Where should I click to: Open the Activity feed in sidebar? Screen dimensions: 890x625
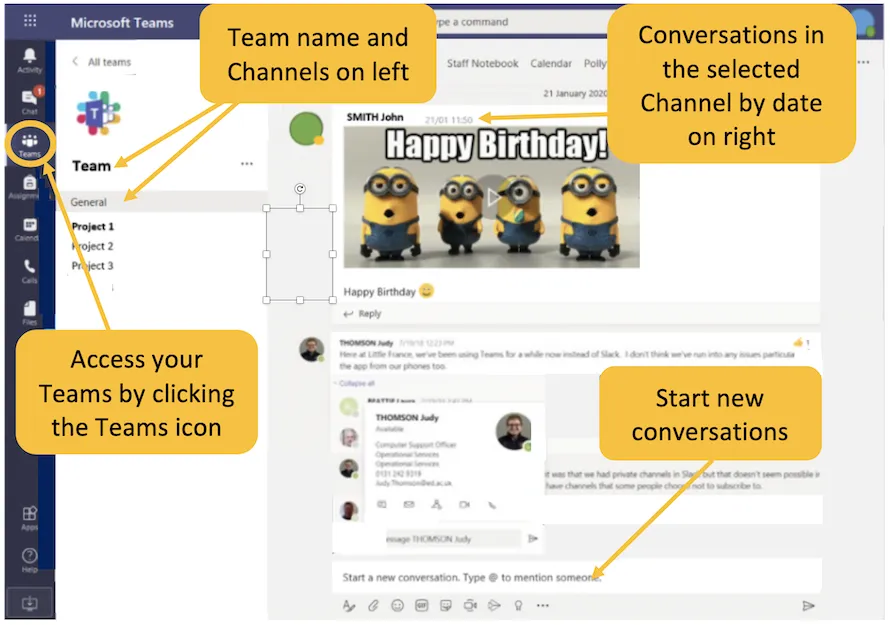click(29, 59)
